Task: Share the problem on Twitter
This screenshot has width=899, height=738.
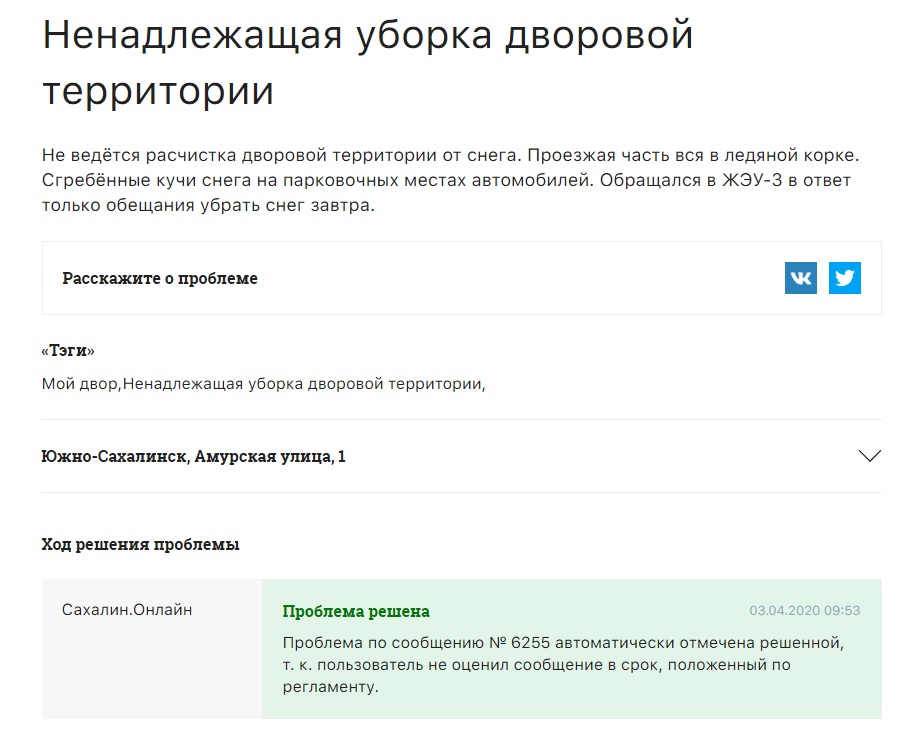Action: 845,278
